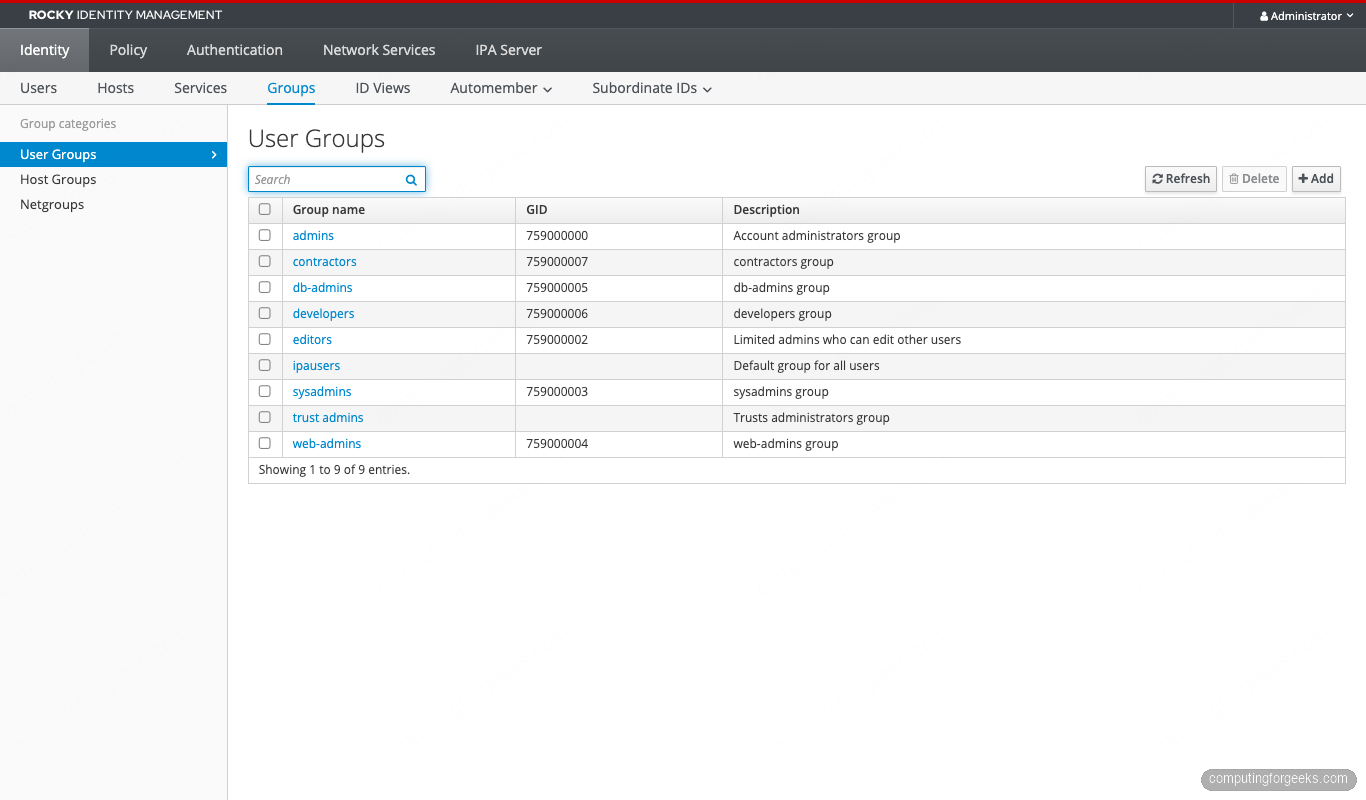Click the Administrator user menu
1366x800 pixels.
pos(1306,16)
